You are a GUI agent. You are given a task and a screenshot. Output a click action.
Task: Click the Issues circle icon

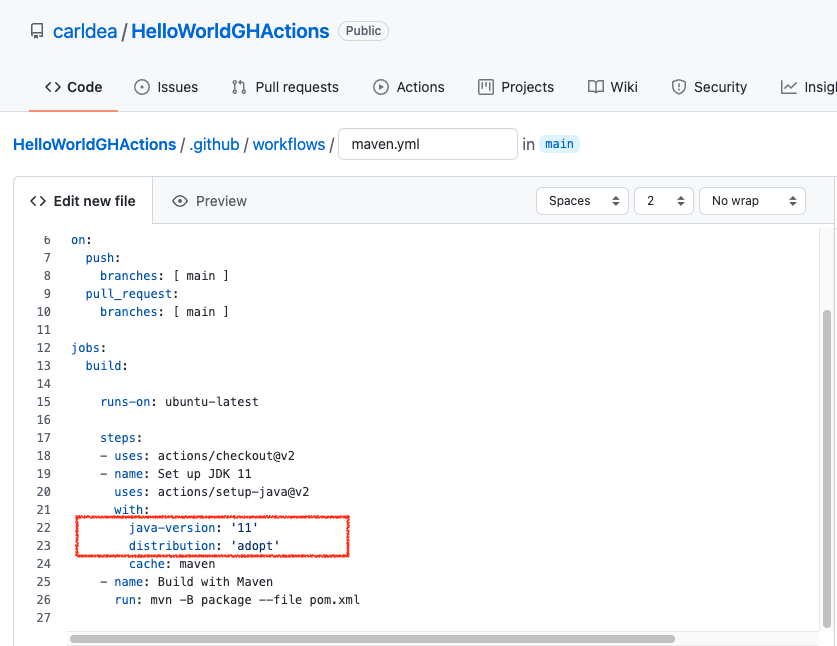142,87
